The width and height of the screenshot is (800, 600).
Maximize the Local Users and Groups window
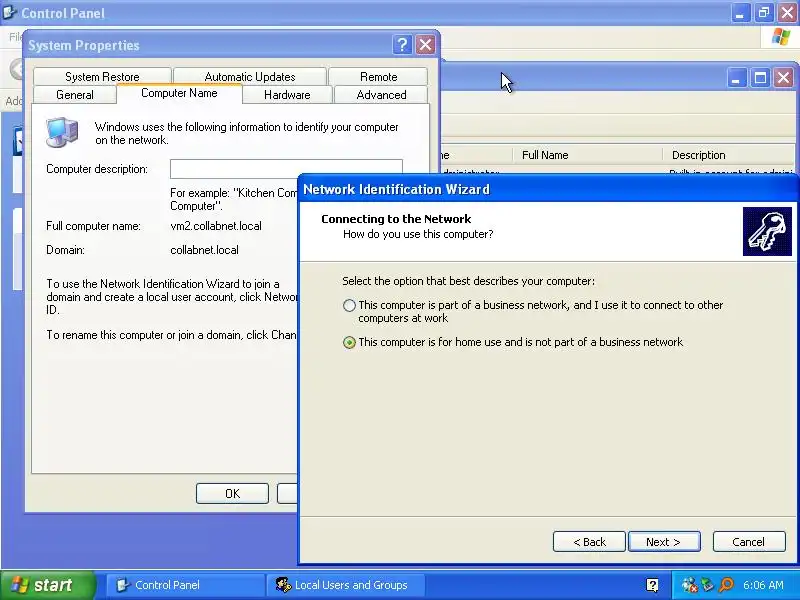(x=760, y=78)
